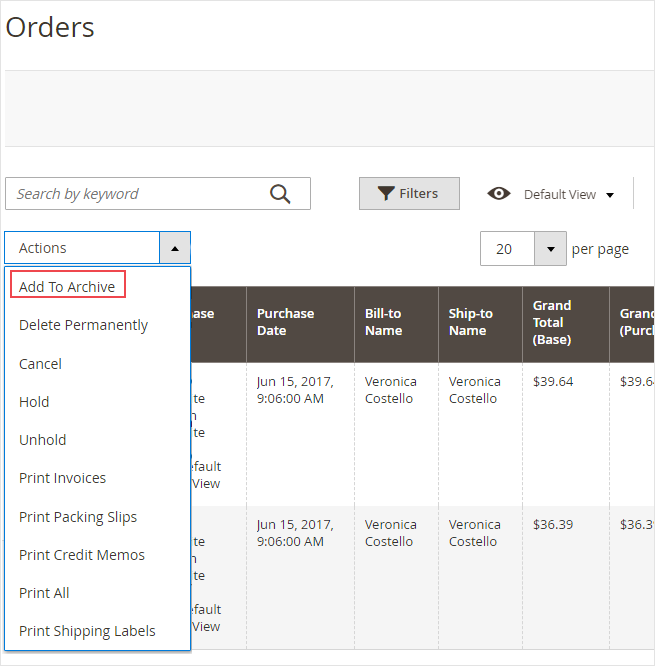Open the Filters panel
This screenshot has height=666, width=655.
tap(409, 194)
